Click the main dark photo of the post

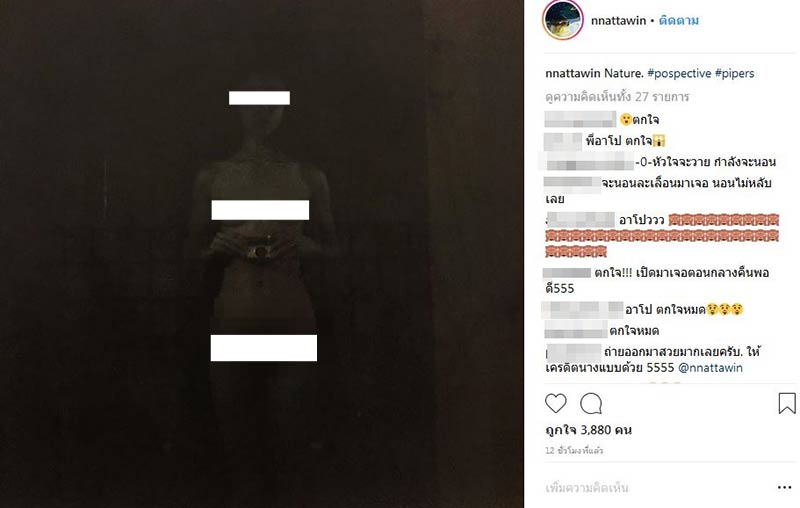[262, 254]
